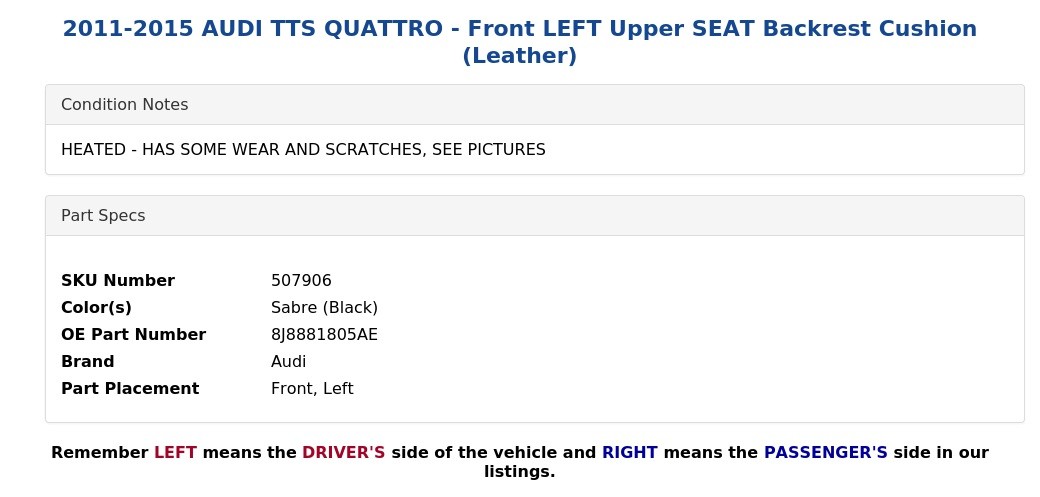Click the OE Part Number label
1040x497 pixels.
133,334
